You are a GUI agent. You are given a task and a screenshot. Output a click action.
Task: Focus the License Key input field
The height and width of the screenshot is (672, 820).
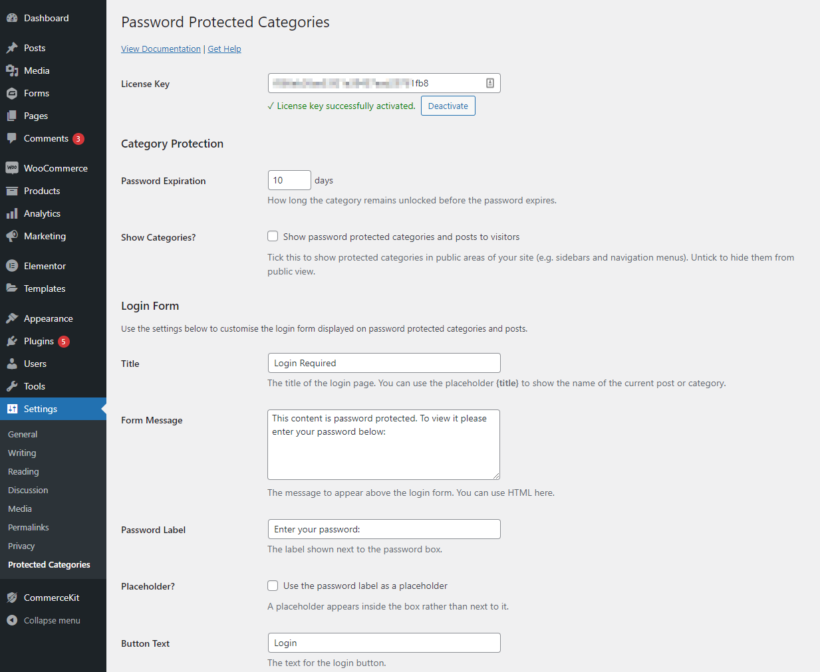coord(384,83)
